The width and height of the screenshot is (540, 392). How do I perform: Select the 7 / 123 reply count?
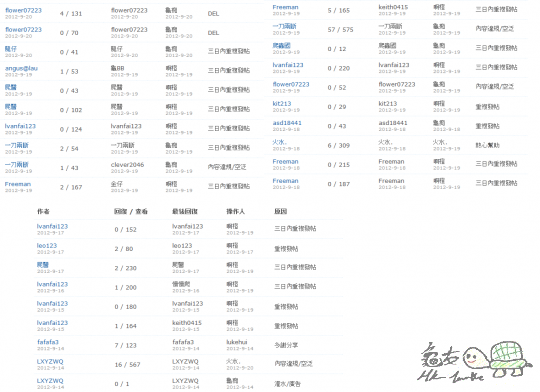pyautogui.click(x=126, y=345)
